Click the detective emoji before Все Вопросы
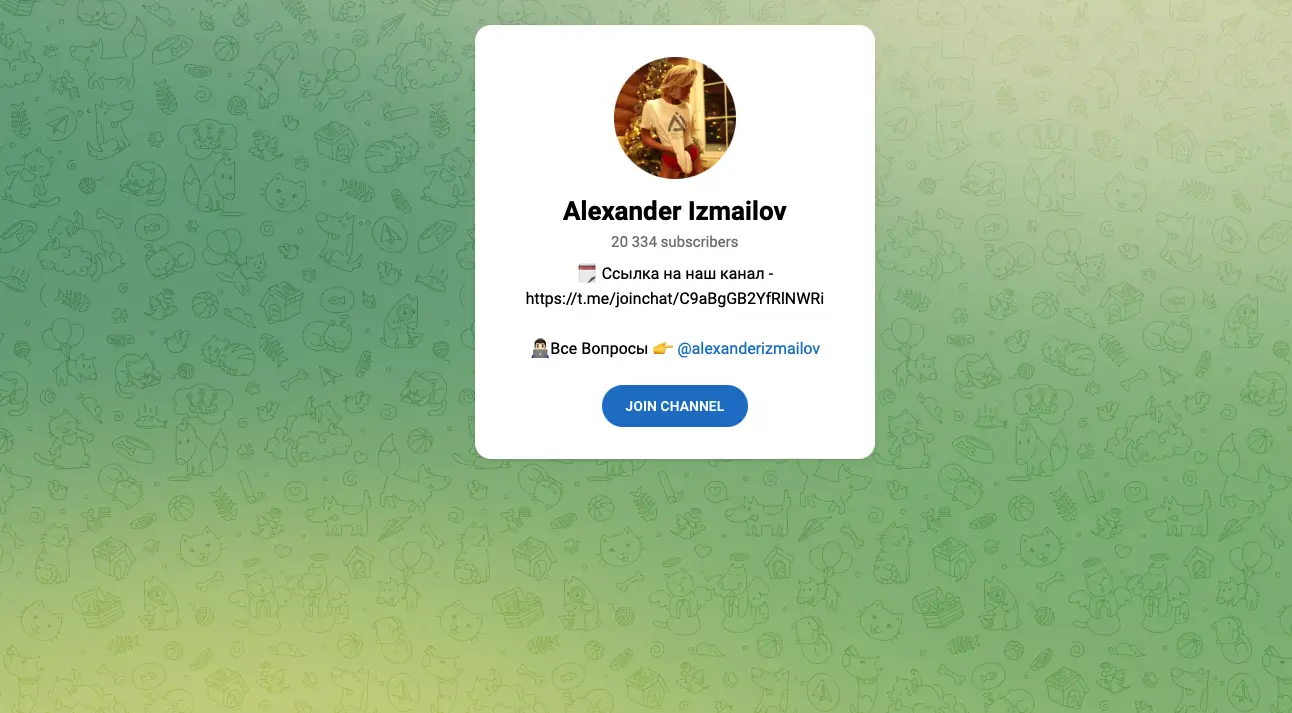Viewport: 1292px width, 713px height. [x=539, y=349]
